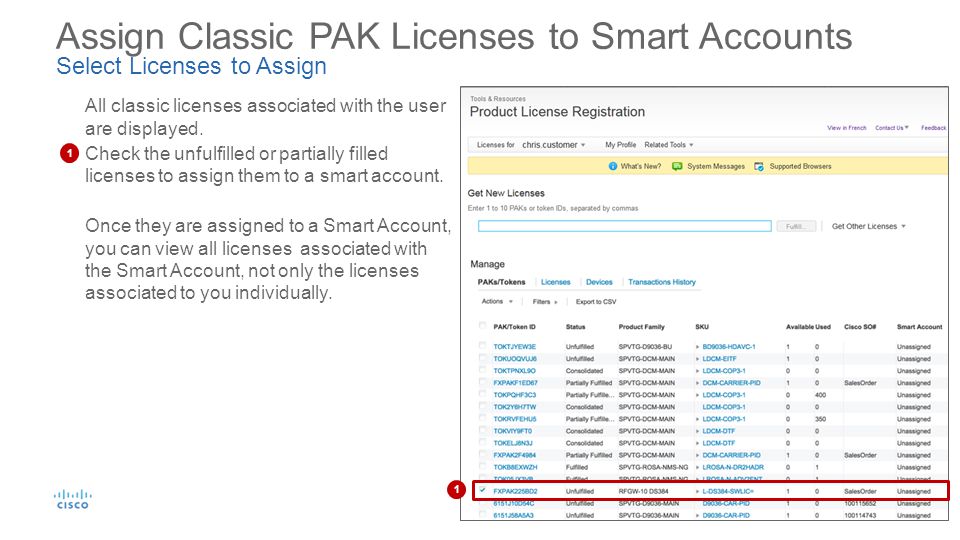This screenshot has width=960, height=540.
Task: Open the chris.customer account dropdown
Action: pos(553,145)
